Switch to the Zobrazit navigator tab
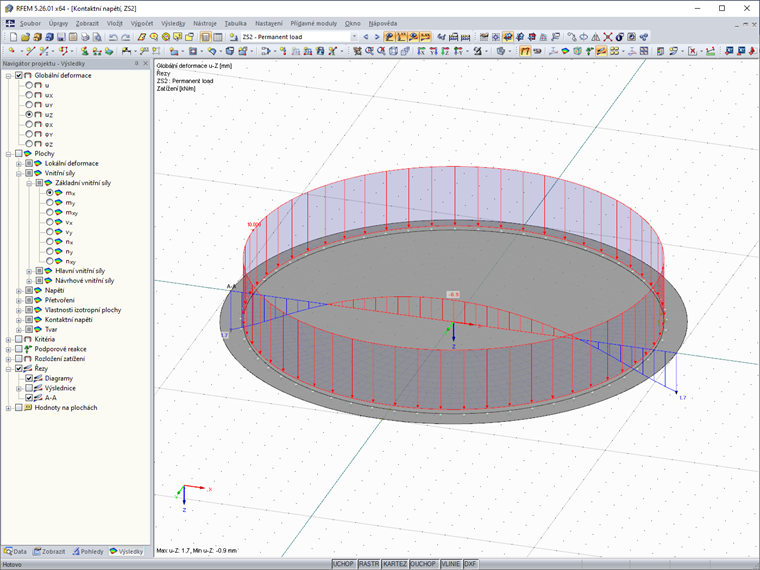The height and width of the screenshot is (570, 760). [47, 551]
